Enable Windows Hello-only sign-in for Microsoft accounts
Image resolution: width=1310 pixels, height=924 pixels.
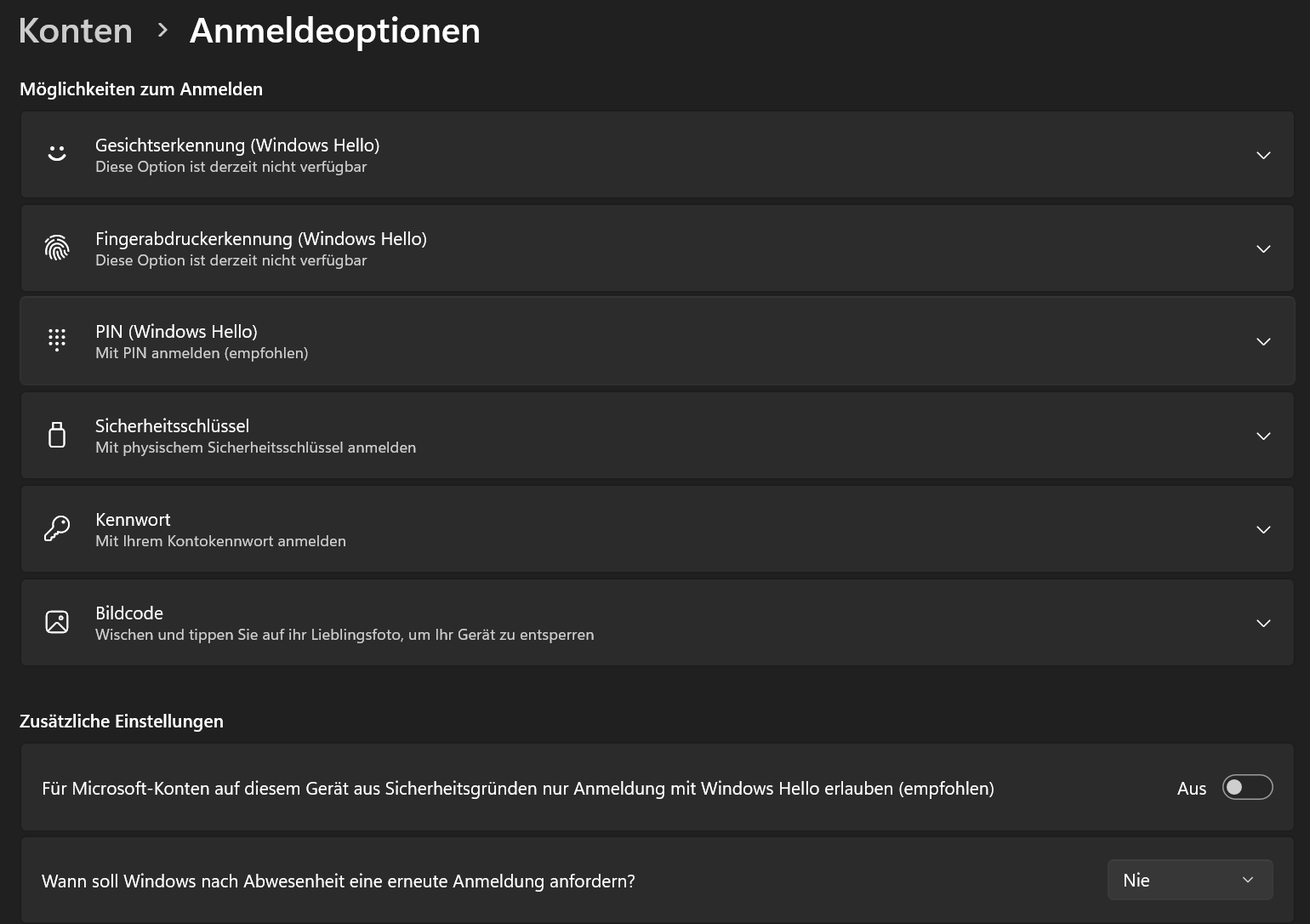1247,788
